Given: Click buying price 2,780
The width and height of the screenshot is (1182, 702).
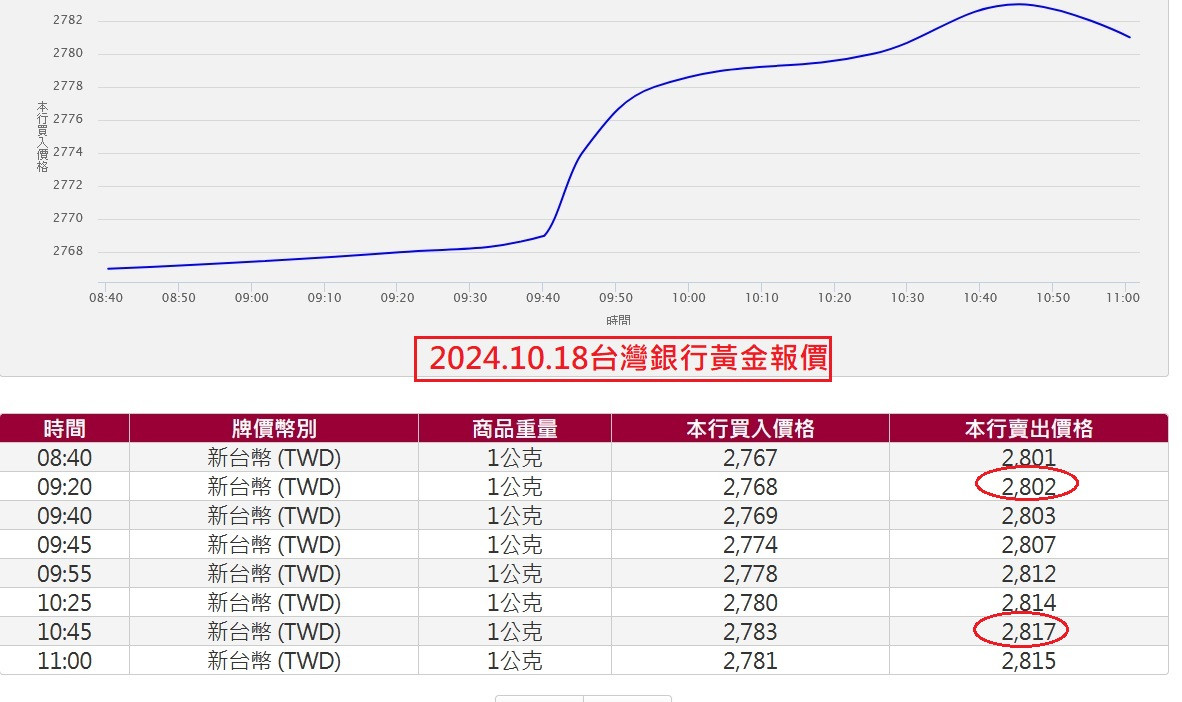Looking at the screenshot, I should click(x=750, y=602).
